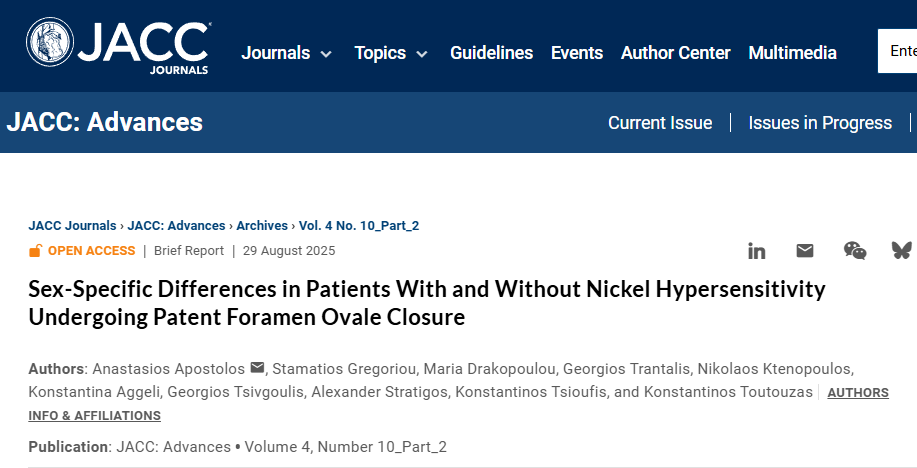Share article via email envelope icon
The image size is (917, 468).
tap(805, 251)
